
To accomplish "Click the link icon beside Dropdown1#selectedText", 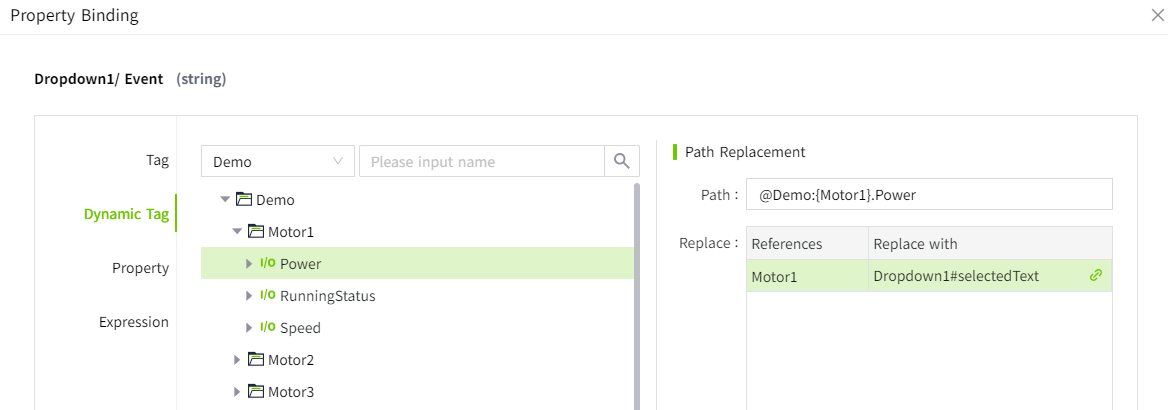I will [1095, 275].
